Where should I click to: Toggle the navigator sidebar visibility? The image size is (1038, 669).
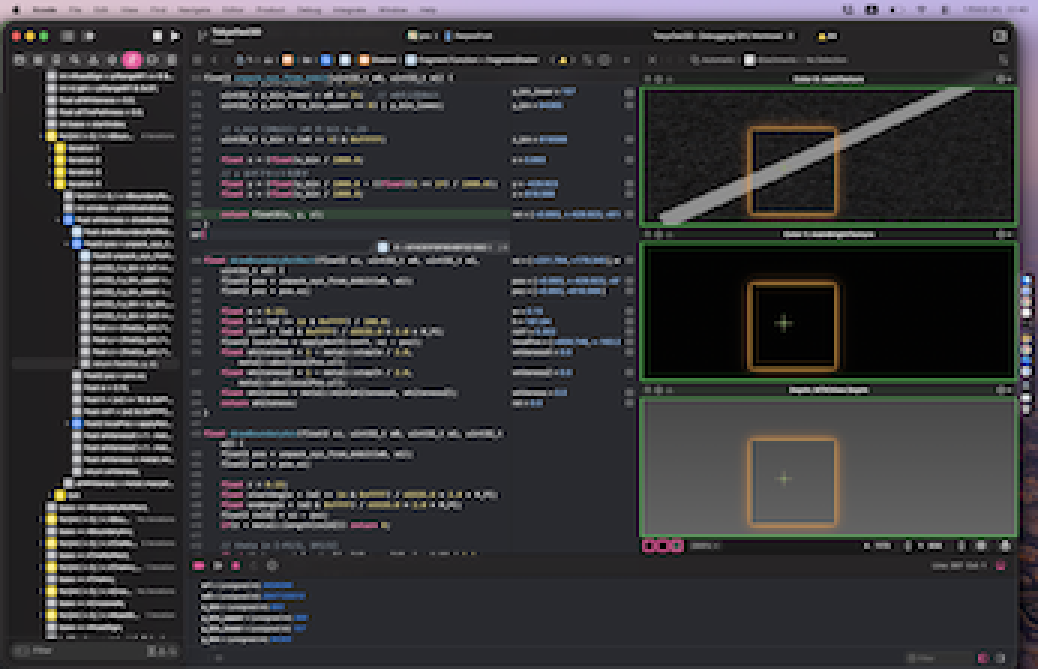click(x=67, y=36)
